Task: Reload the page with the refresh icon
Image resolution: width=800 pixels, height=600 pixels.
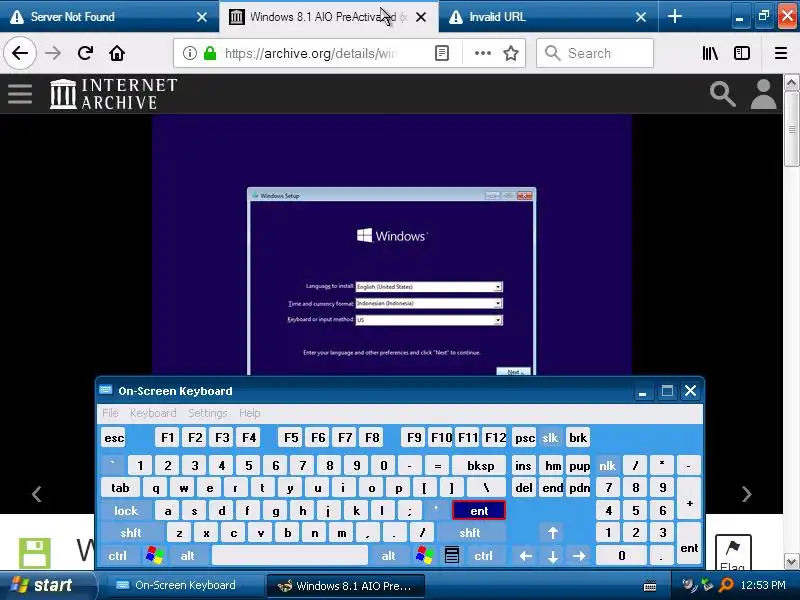Action: click(85, 53)
